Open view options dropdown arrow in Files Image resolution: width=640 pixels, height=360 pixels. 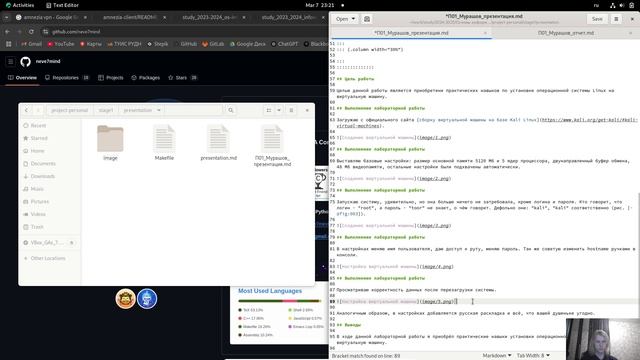coord(279,110)
